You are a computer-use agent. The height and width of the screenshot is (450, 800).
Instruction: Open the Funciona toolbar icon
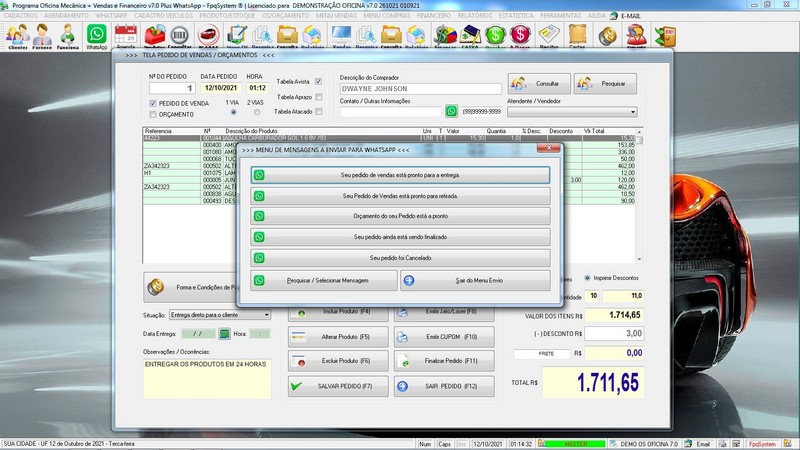pos(68,37)
